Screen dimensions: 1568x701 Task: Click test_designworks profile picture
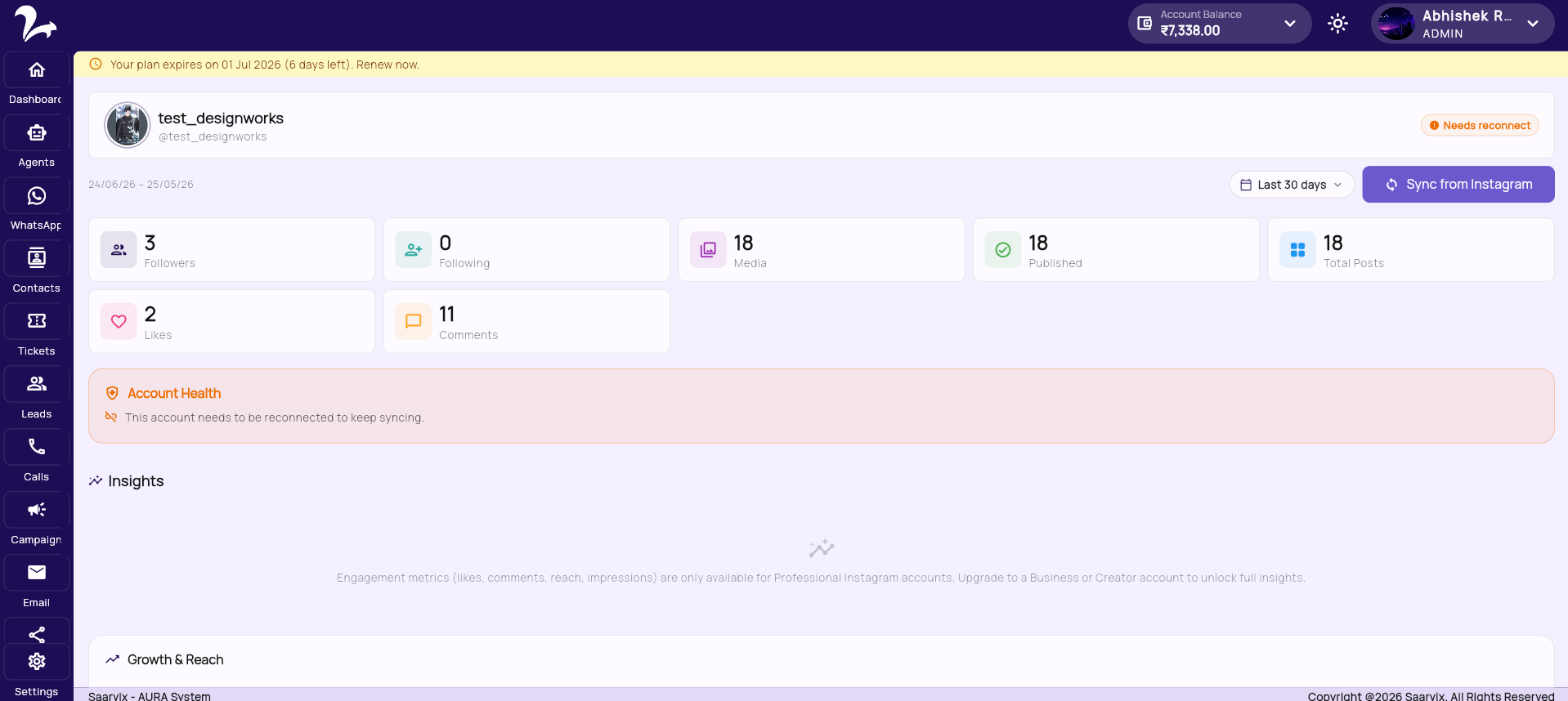(128, 125)
